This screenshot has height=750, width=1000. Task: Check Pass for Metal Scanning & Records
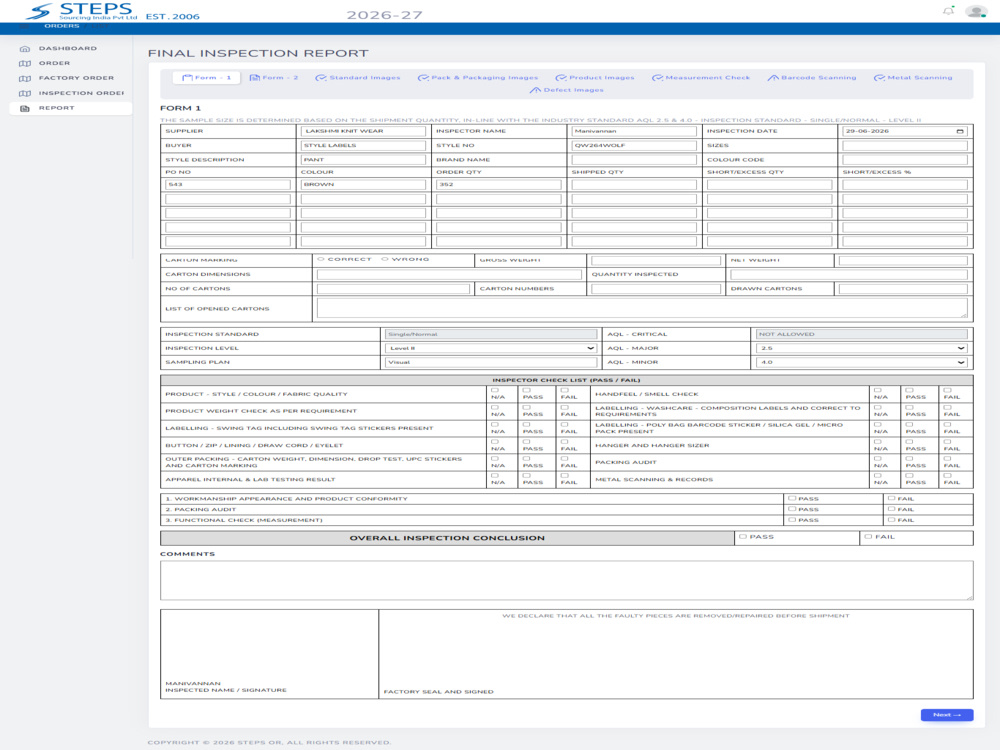[x=909, y=476]
